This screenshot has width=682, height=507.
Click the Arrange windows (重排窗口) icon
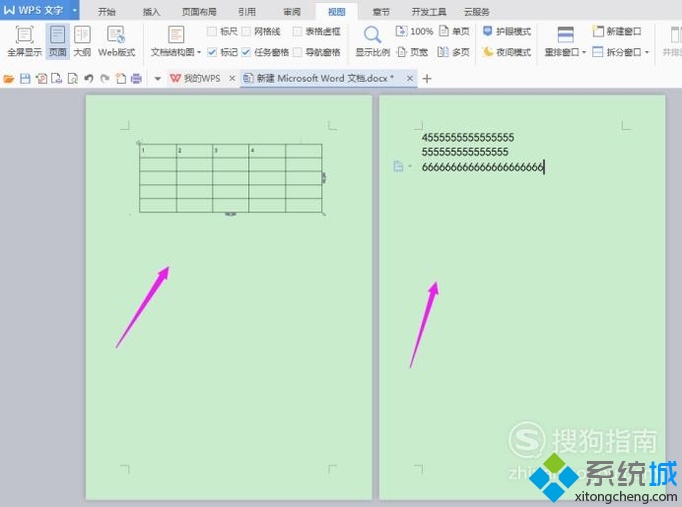565,34
